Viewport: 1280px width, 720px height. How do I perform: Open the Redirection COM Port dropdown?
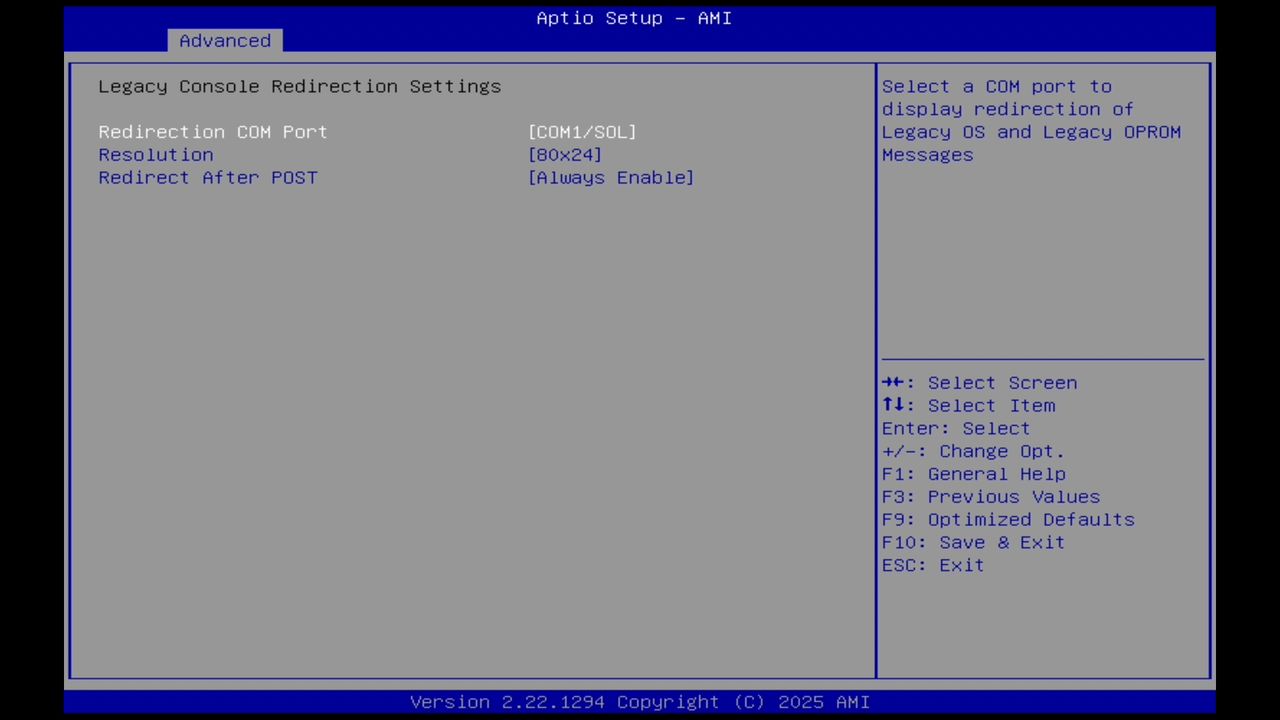(x=582, y=131)
